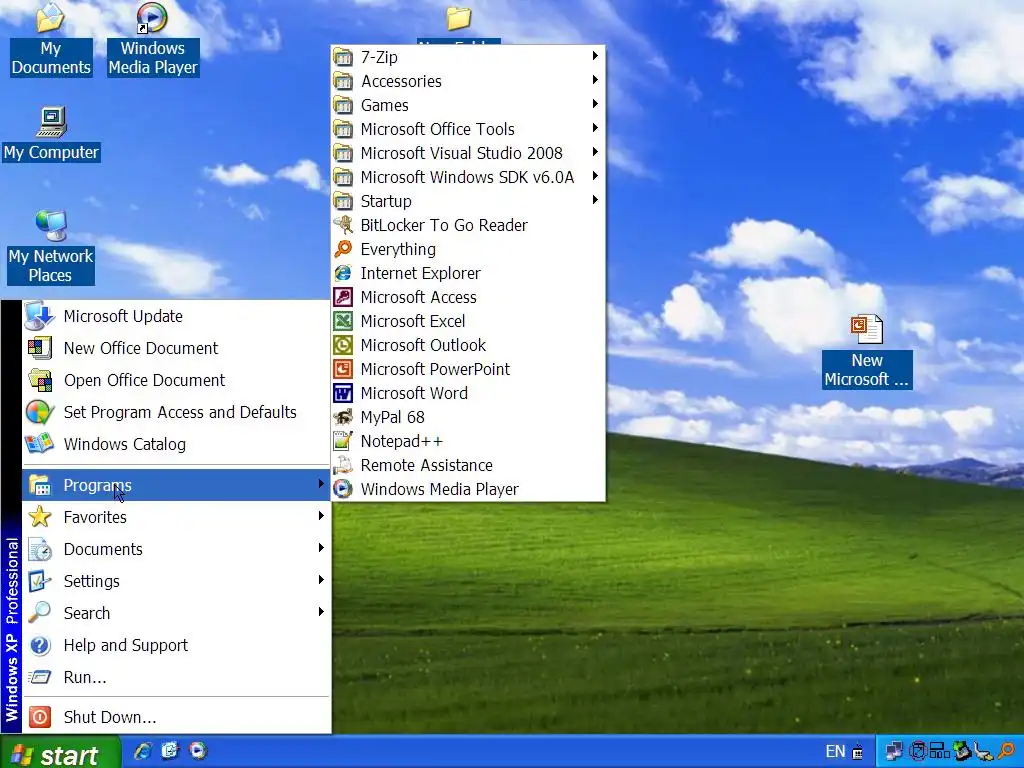The height and width of the screenshot is (768, 1024).
Task: Click the Windows Catalog icon
Action: 40,444
